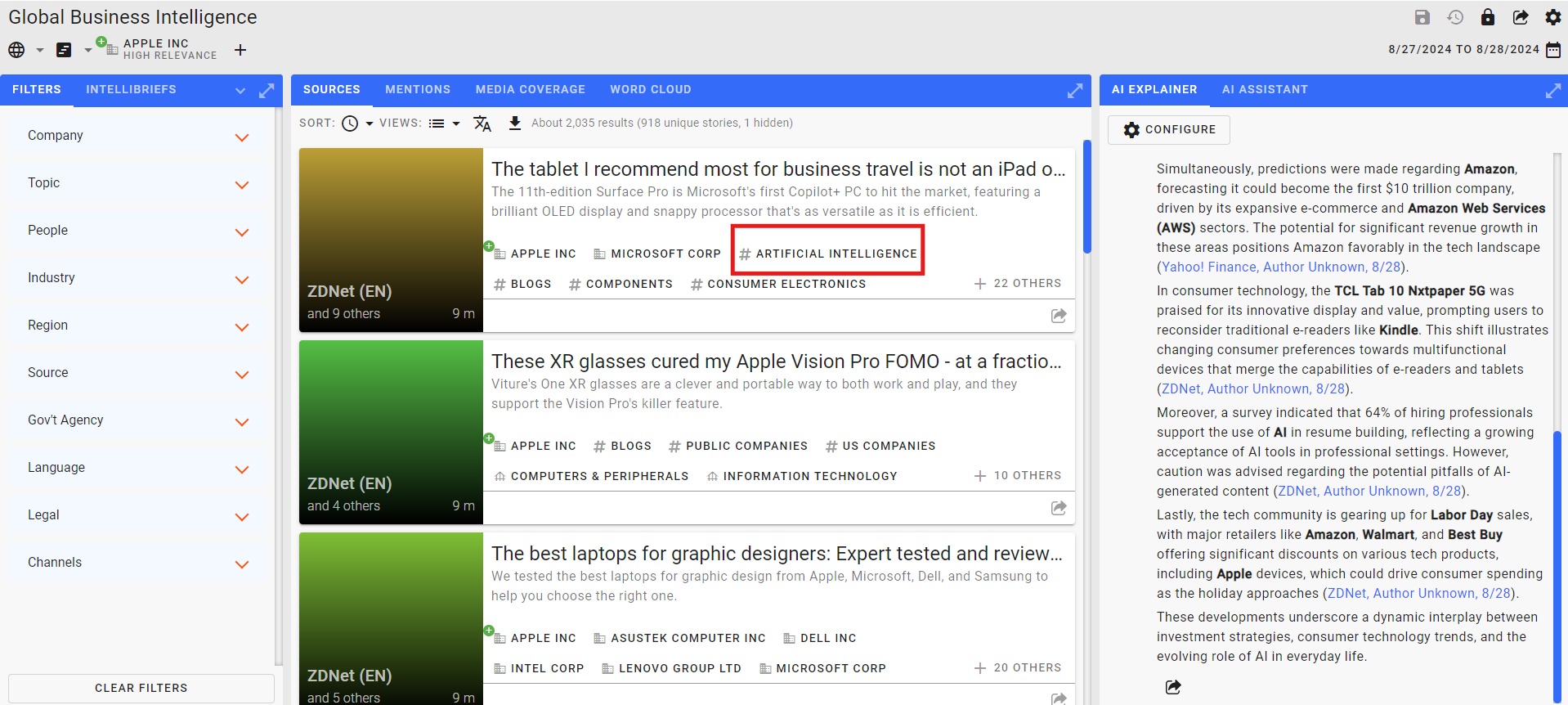Click the lock icon in header

pyautogui.click(x=1488, y=17)
